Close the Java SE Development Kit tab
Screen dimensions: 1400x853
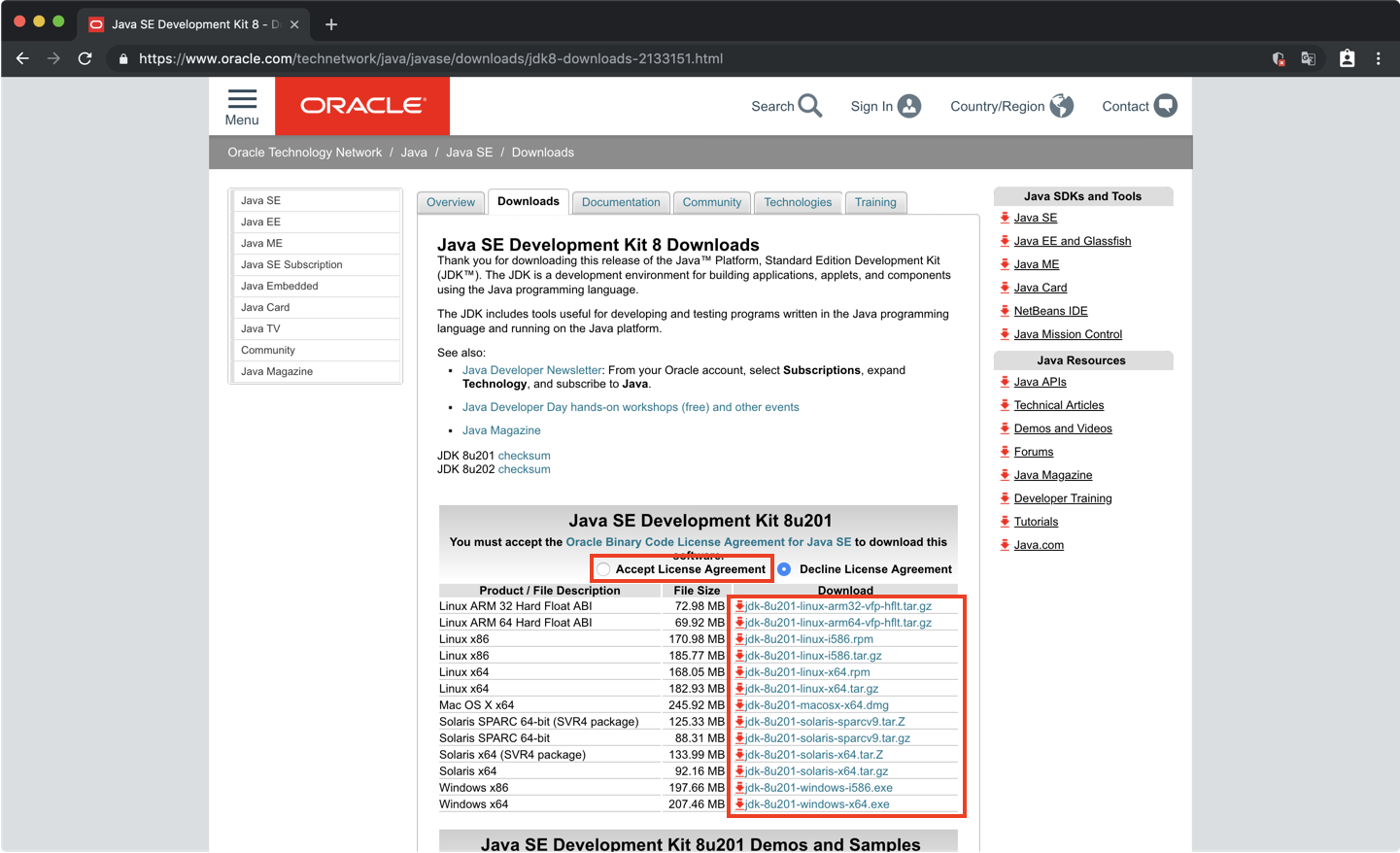294,24
